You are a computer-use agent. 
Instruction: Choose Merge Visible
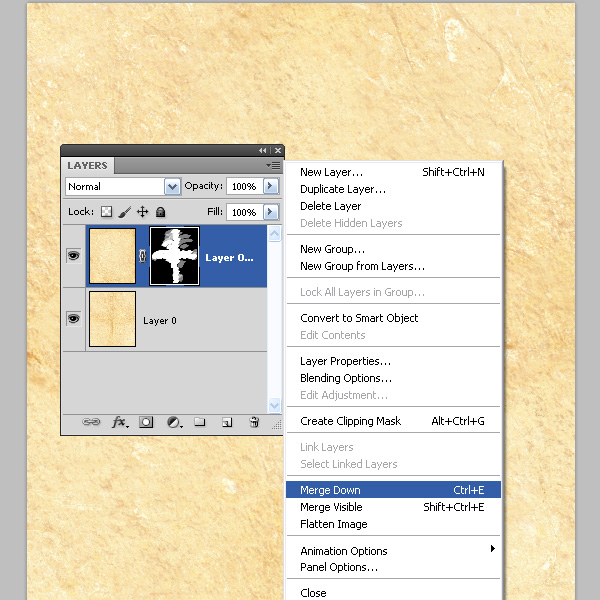tap(393, 507)
